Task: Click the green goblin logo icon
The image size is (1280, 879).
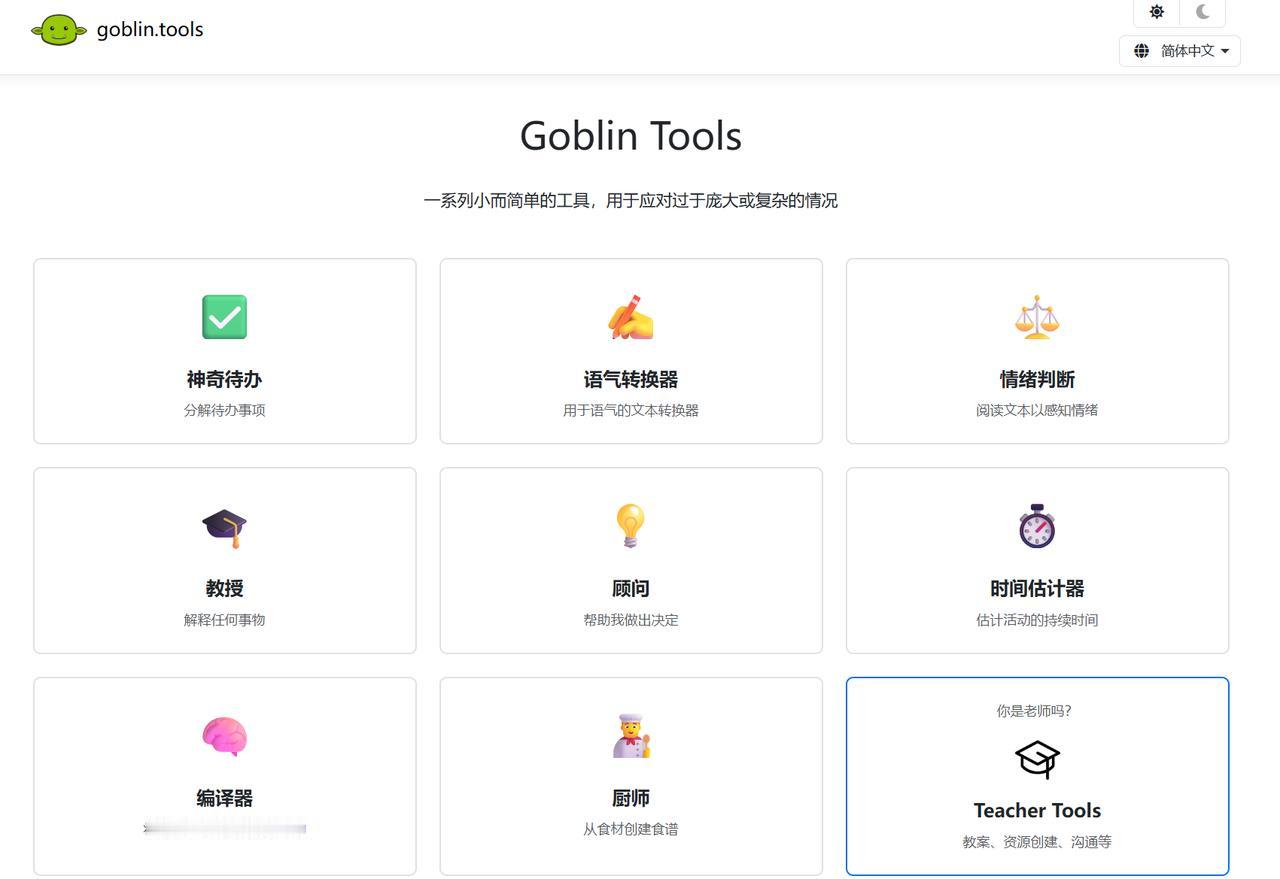Action: [59, 30]
